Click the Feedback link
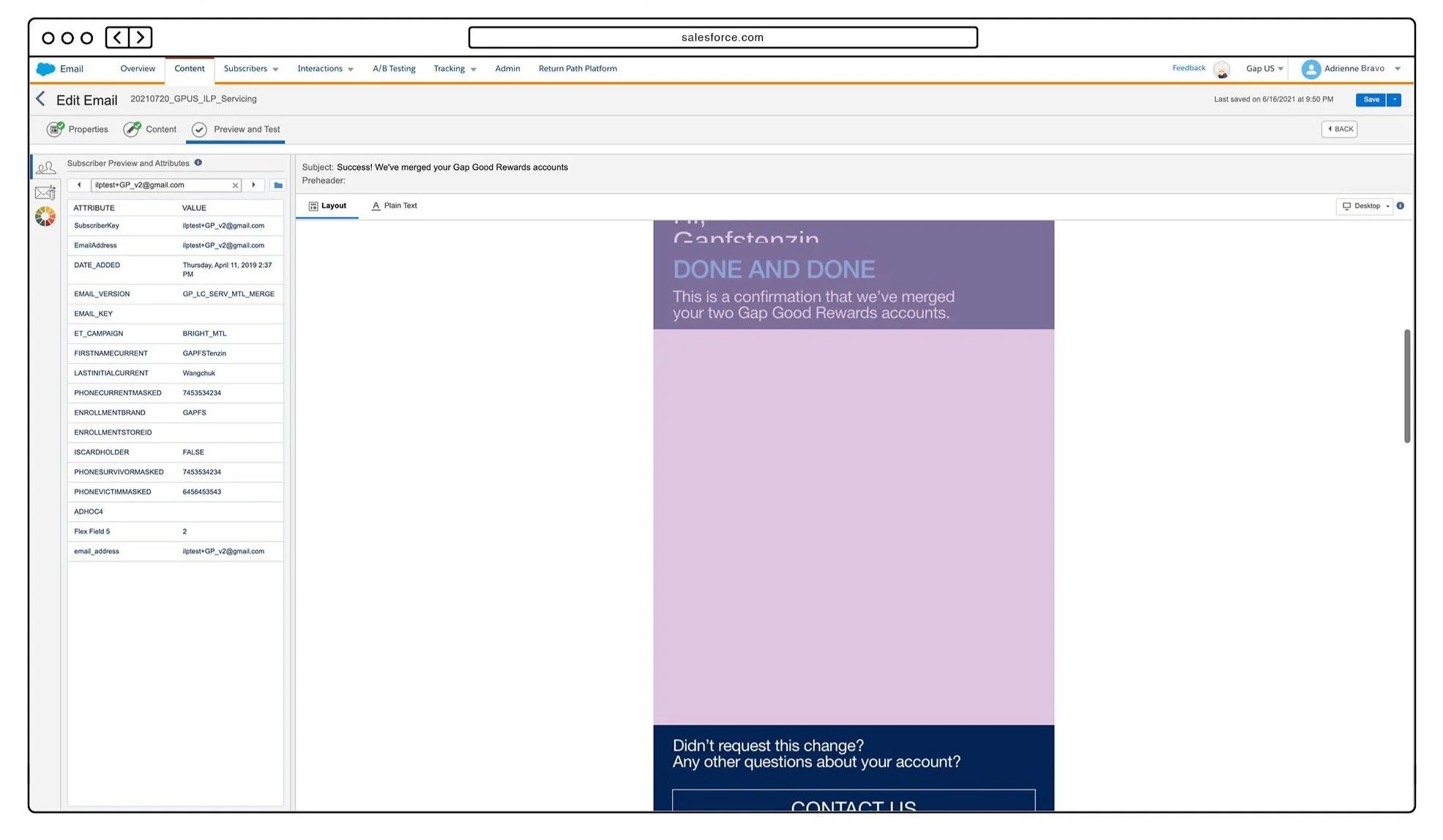Screen dimensions: 1443x840 1189,68
